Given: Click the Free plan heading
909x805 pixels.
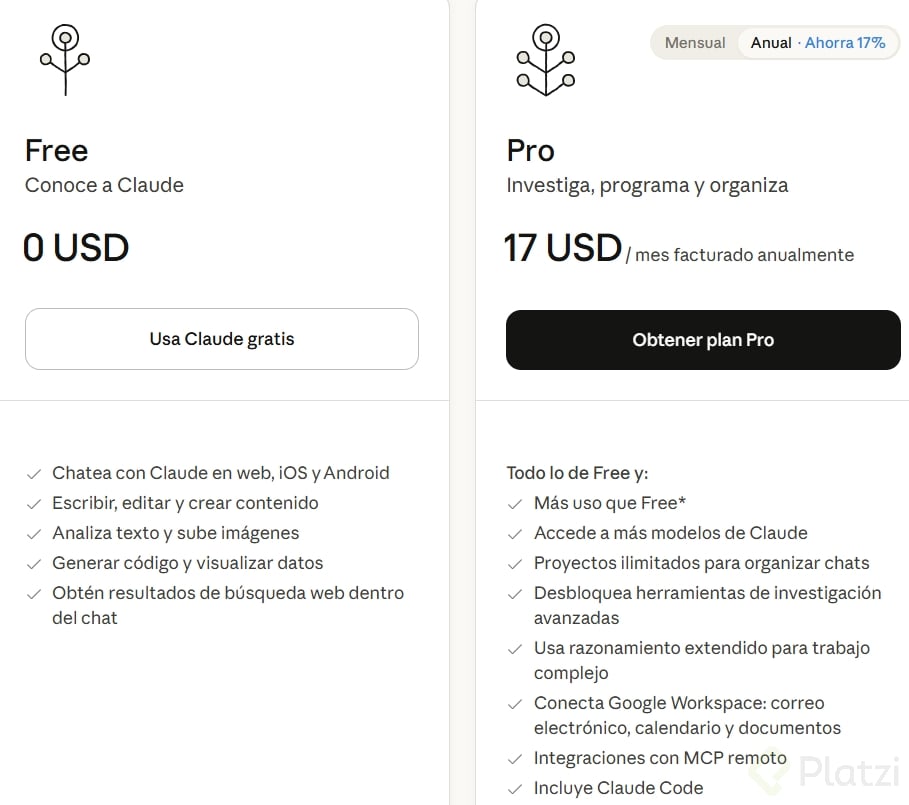Looking at the screenshot, I should pyautogui.click(x=56, y=151).
